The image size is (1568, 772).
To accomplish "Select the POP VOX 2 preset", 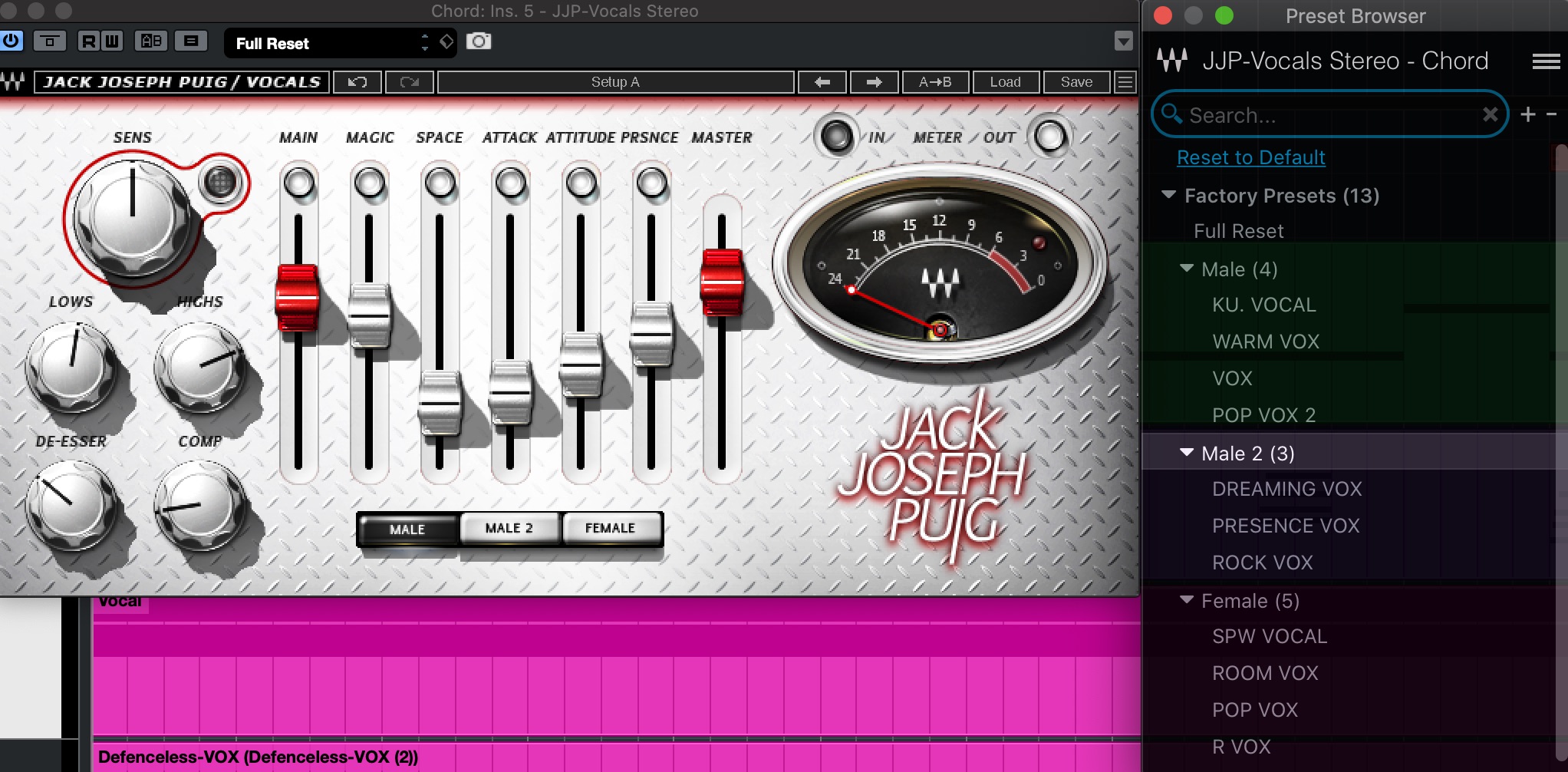I will (x=1264, y=415).
